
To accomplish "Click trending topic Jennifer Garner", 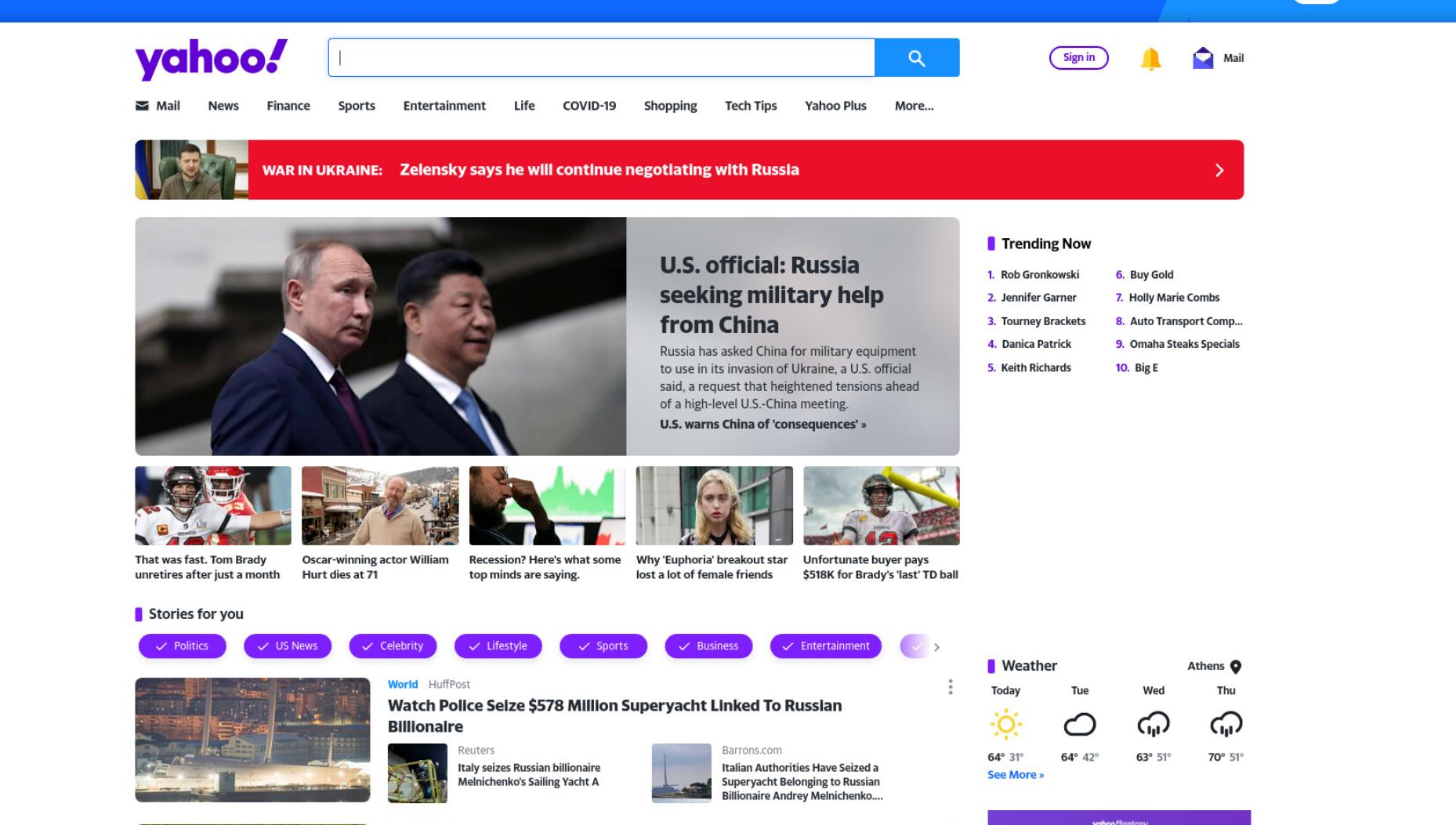I will tap(1038, 298).
